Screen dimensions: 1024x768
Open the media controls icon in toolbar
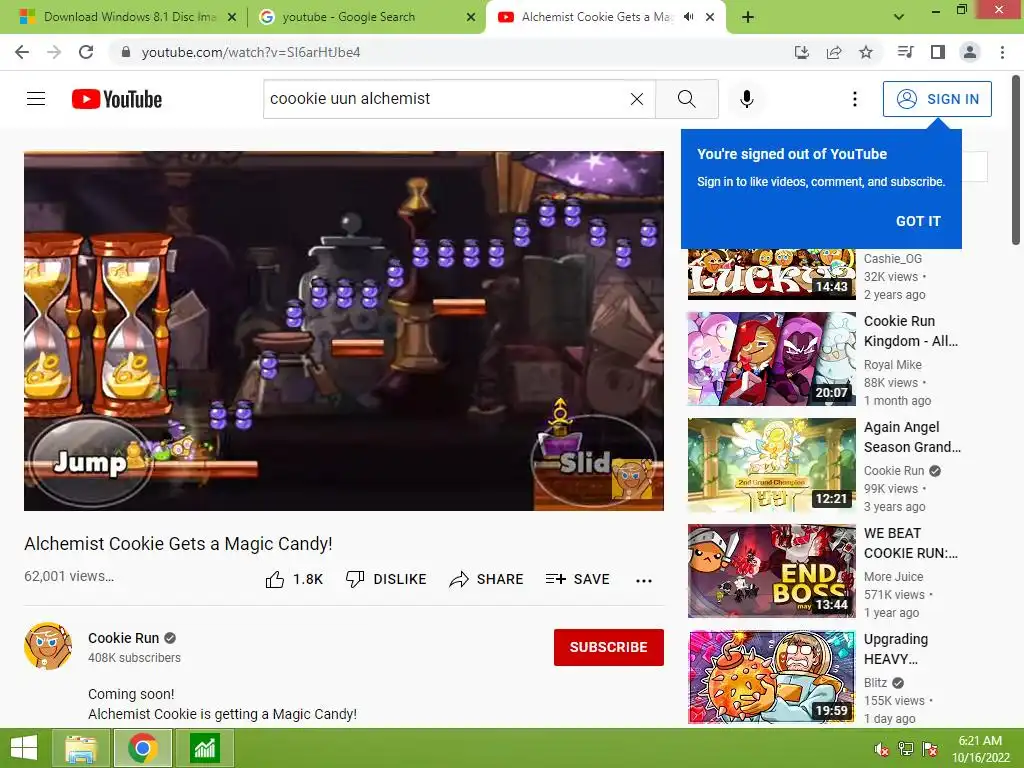point(905,52)
